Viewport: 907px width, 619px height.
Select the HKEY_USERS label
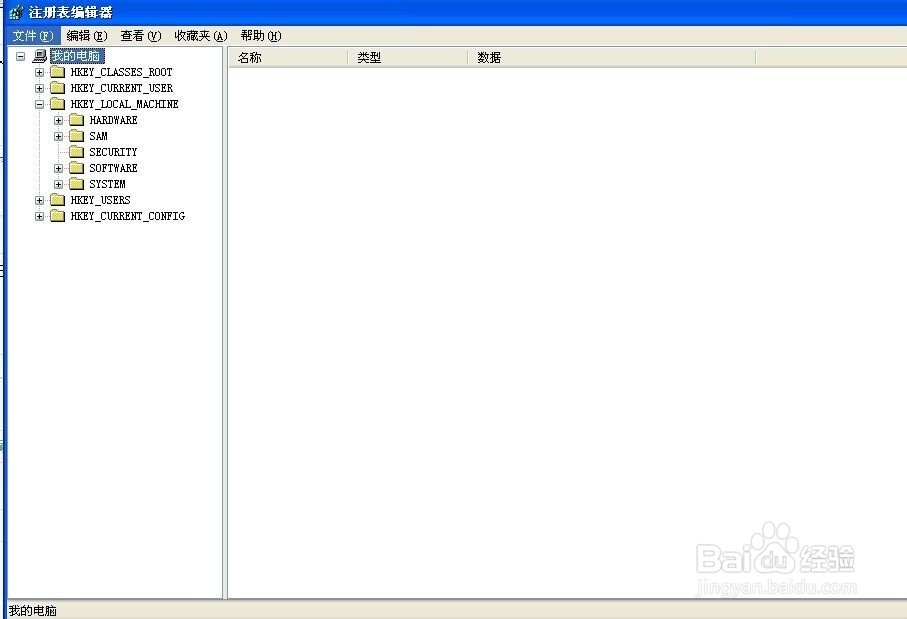click(101, 200)
